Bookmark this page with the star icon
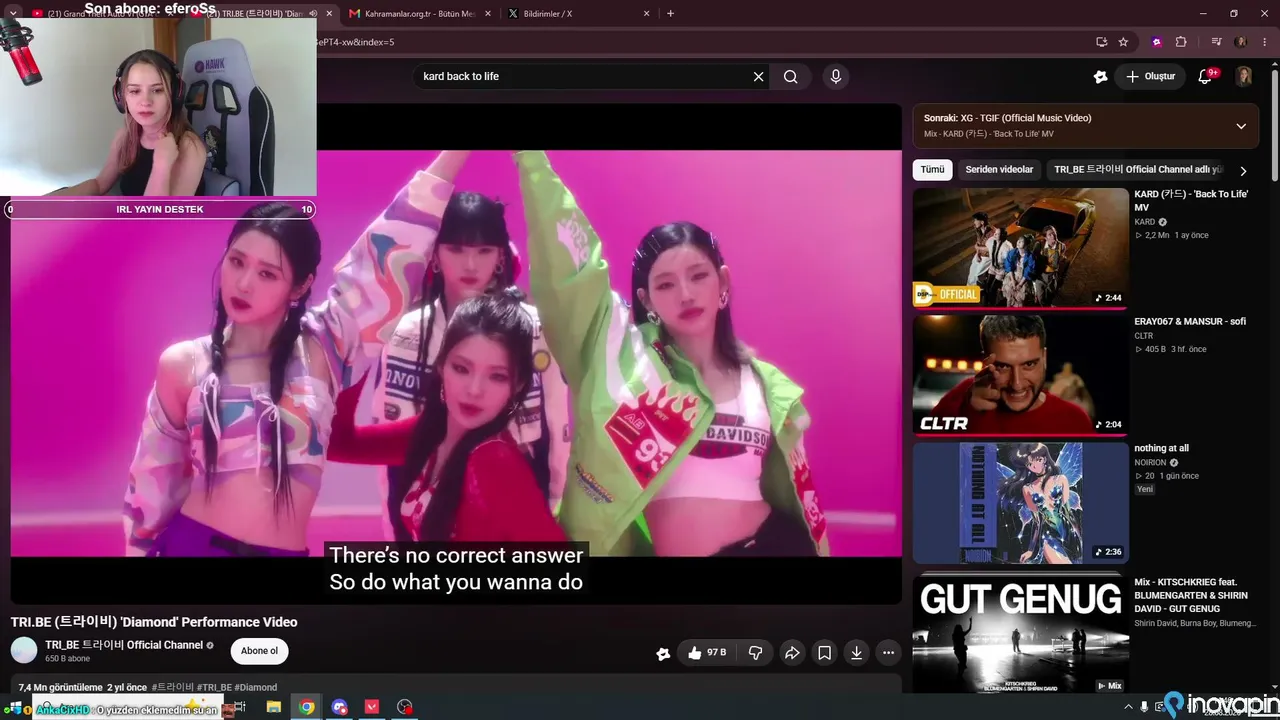The height and width of the screenshot is (720, 1280). click(x=1123, y=42)
